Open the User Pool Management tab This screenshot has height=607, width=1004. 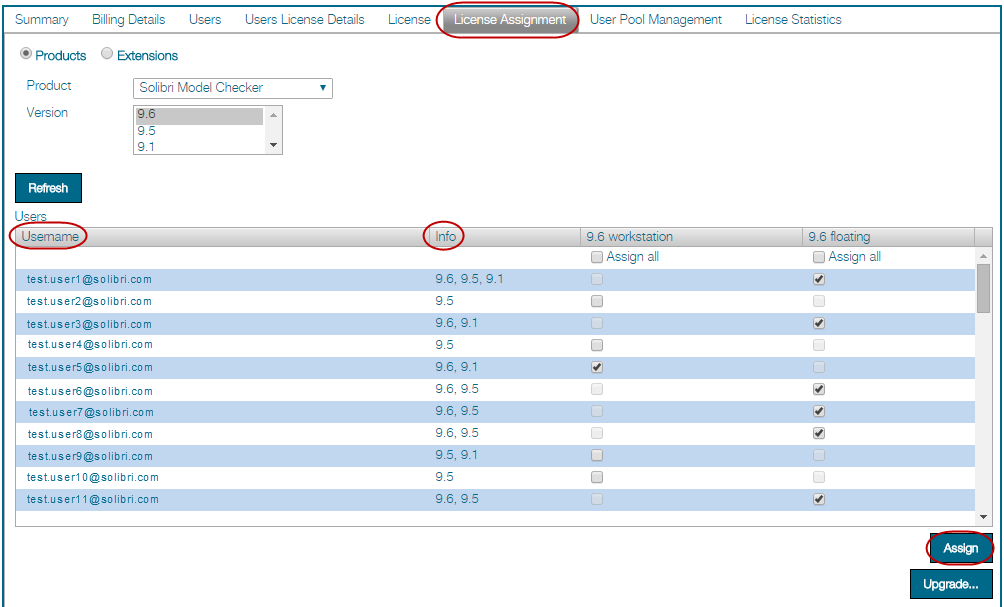tap(655, 19)
